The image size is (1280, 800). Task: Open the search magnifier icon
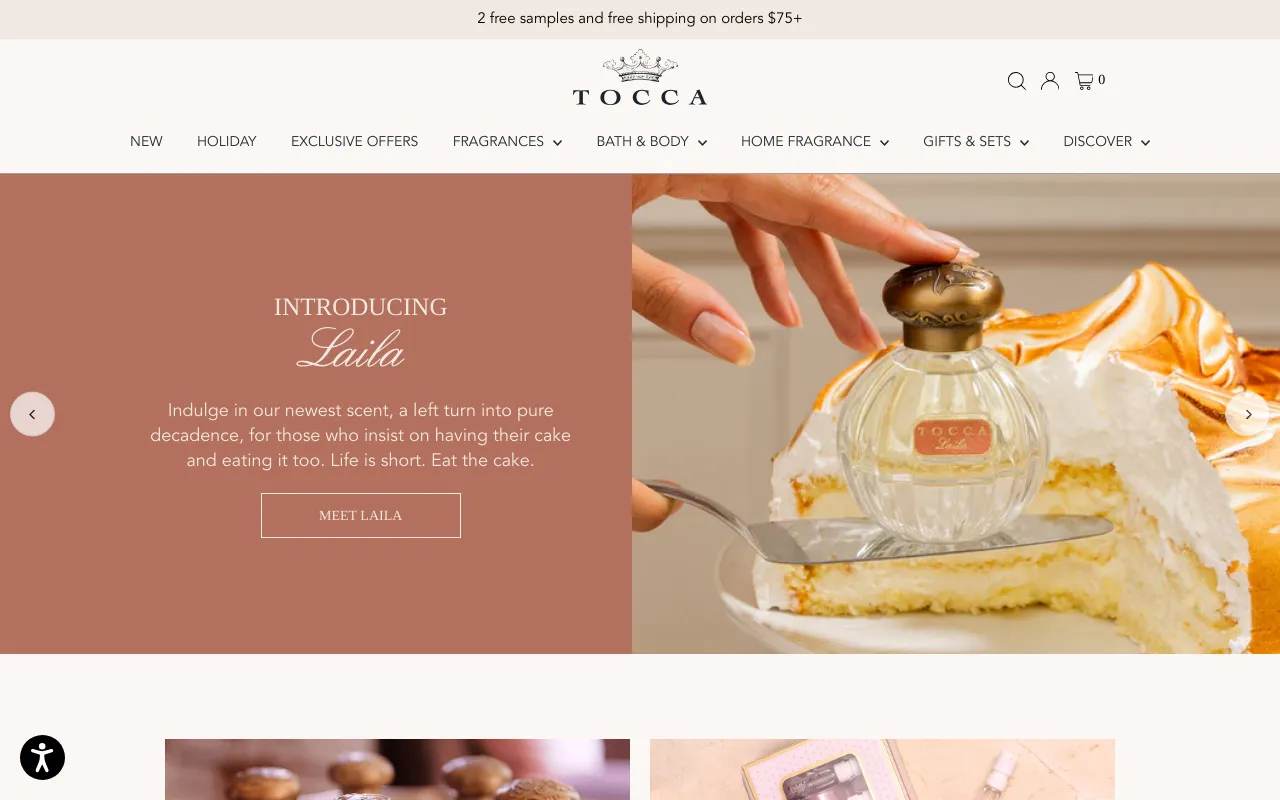pyautogui.click(x=1017, y=81)
